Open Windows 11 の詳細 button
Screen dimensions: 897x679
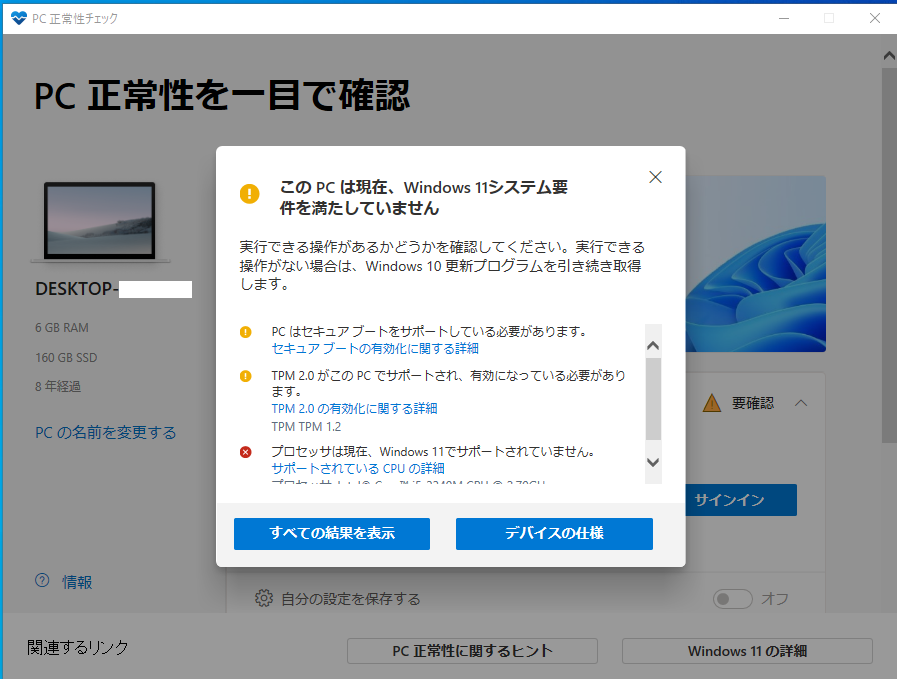[747, 651]
